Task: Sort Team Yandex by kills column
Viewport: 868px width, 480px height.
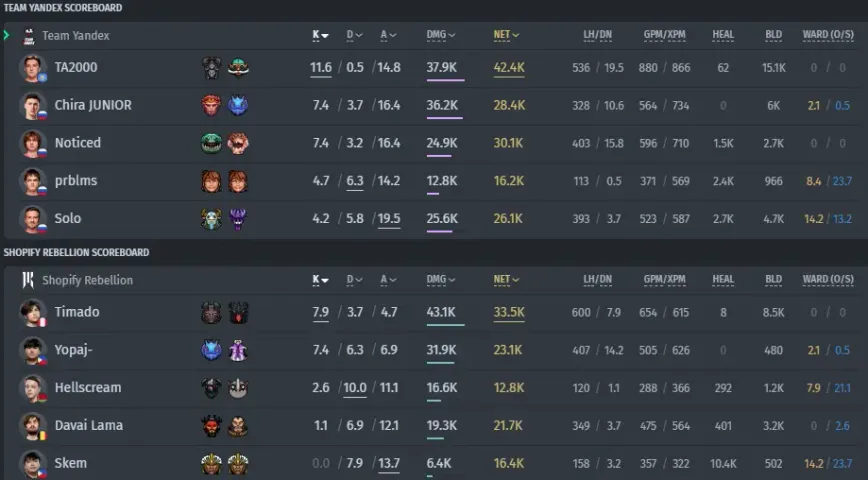Action: tap(320, 35)
